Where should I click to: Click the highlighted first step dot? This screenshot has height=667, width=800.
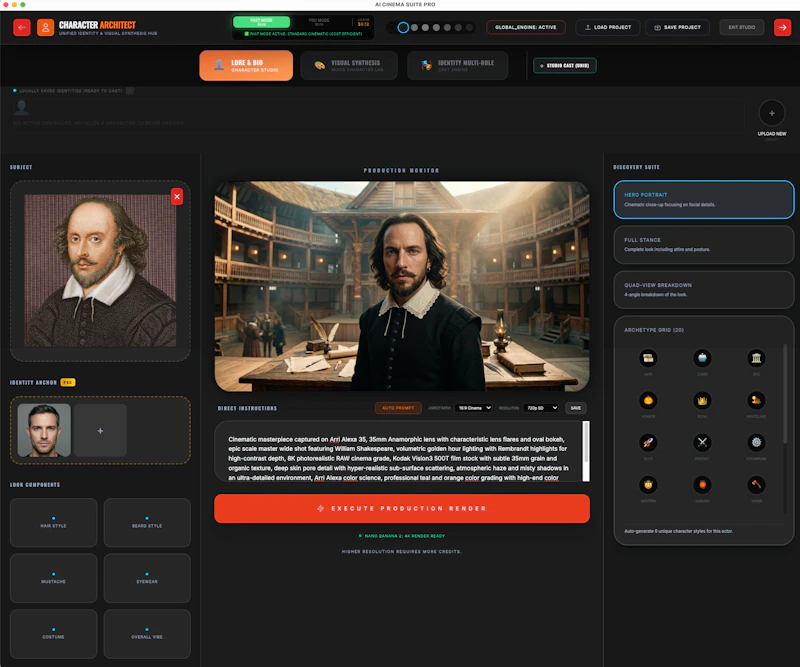[403, 28]
